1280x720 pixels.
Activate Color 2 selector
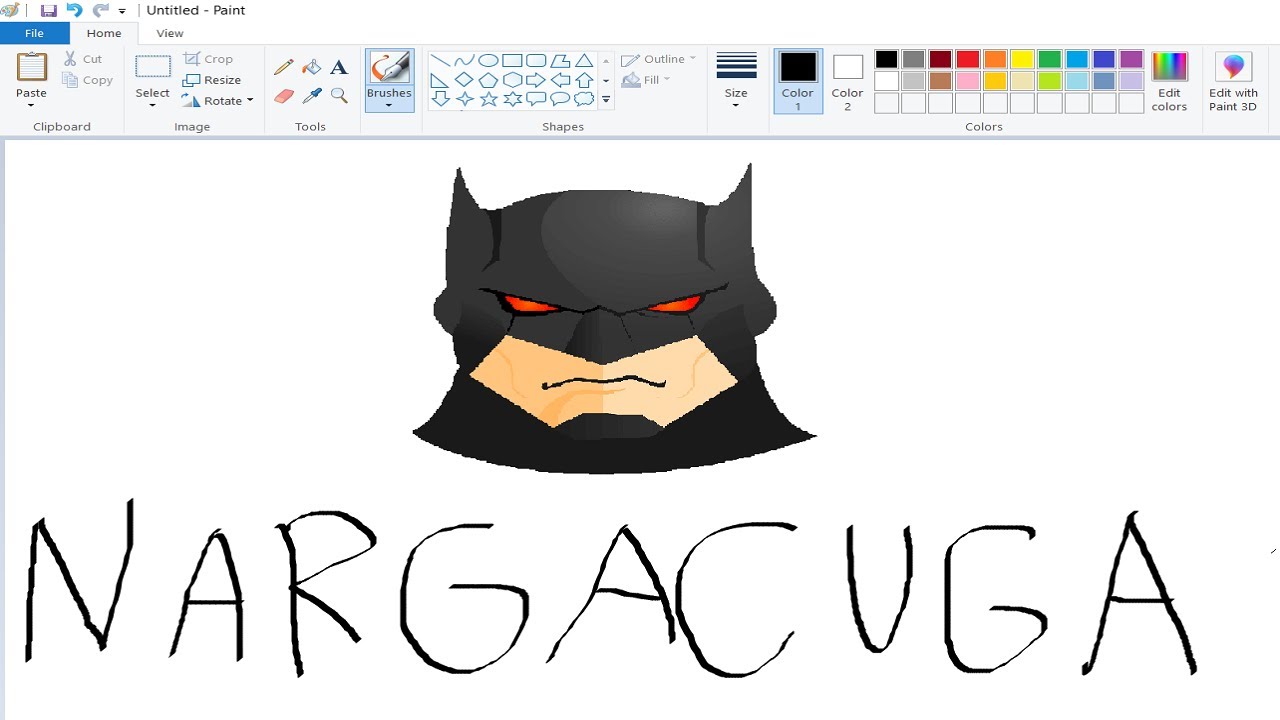(x=847, y=81)
